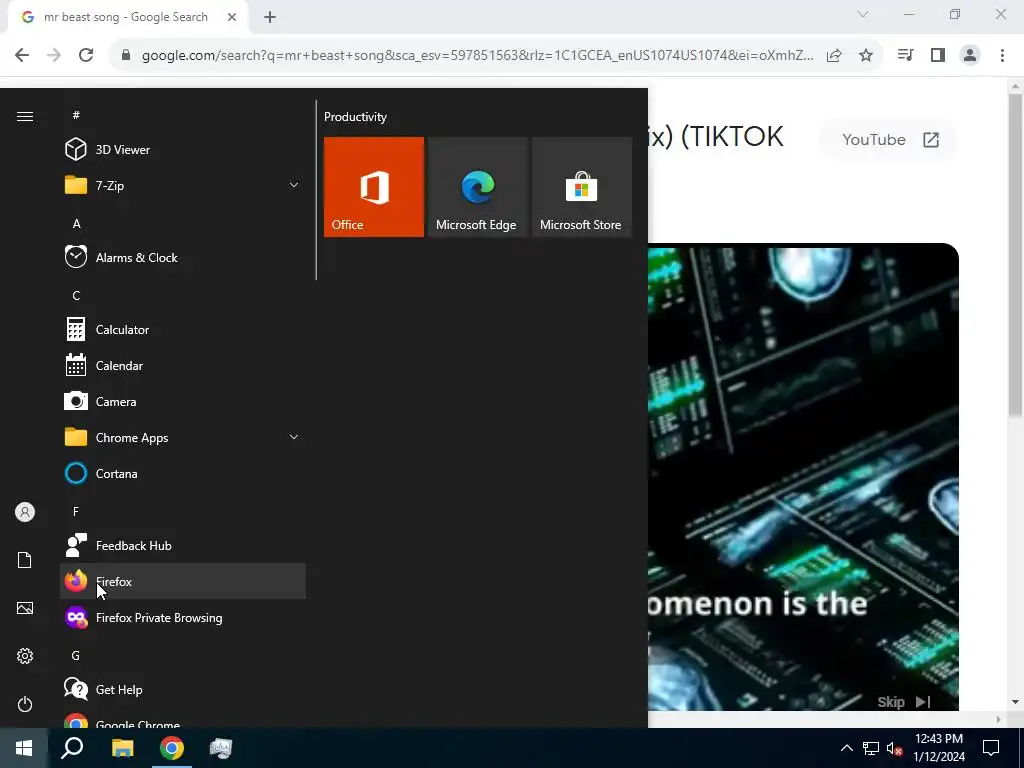Jump to letter group 'G'
This screenshot has height=768, width=1024.
(76, 655)
